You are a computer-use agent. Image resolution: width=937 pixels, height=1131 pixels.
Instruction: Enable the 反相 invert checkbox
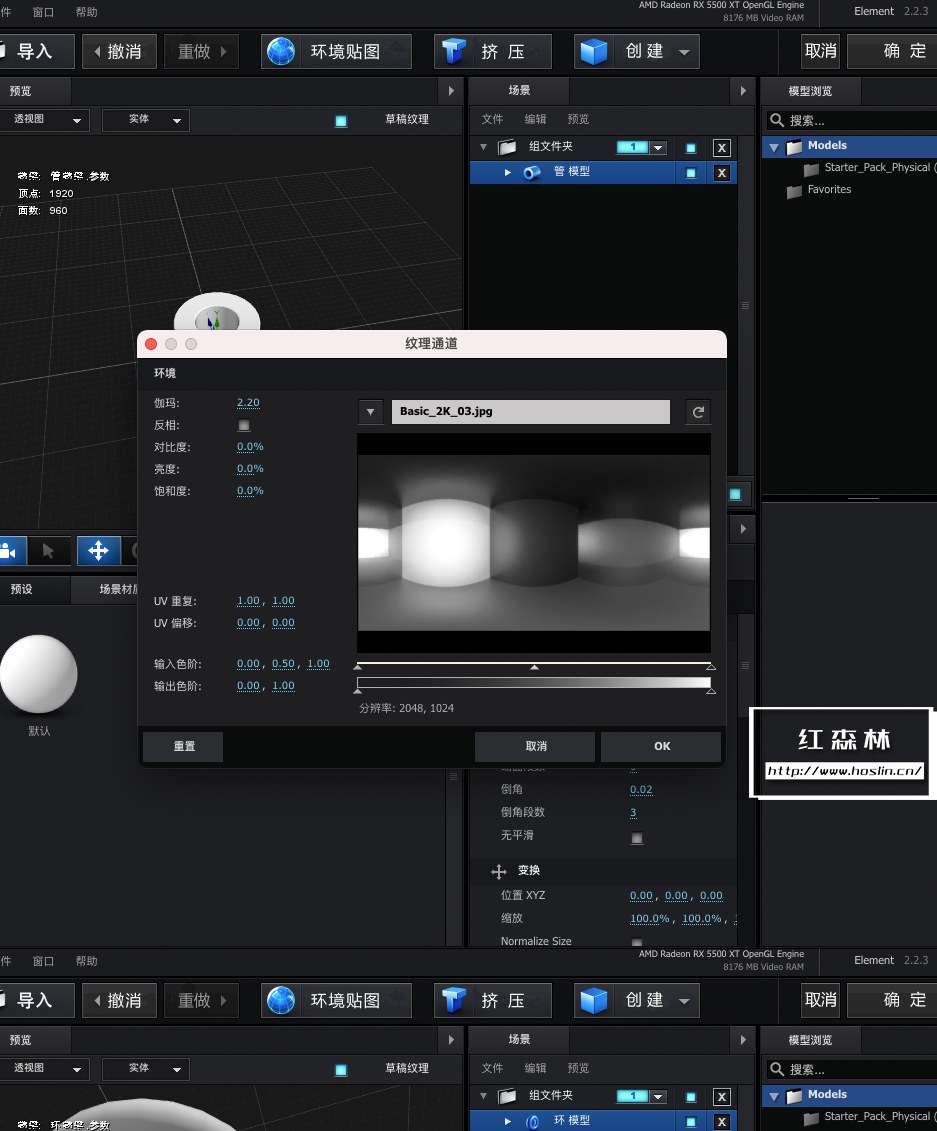point(243,425)
